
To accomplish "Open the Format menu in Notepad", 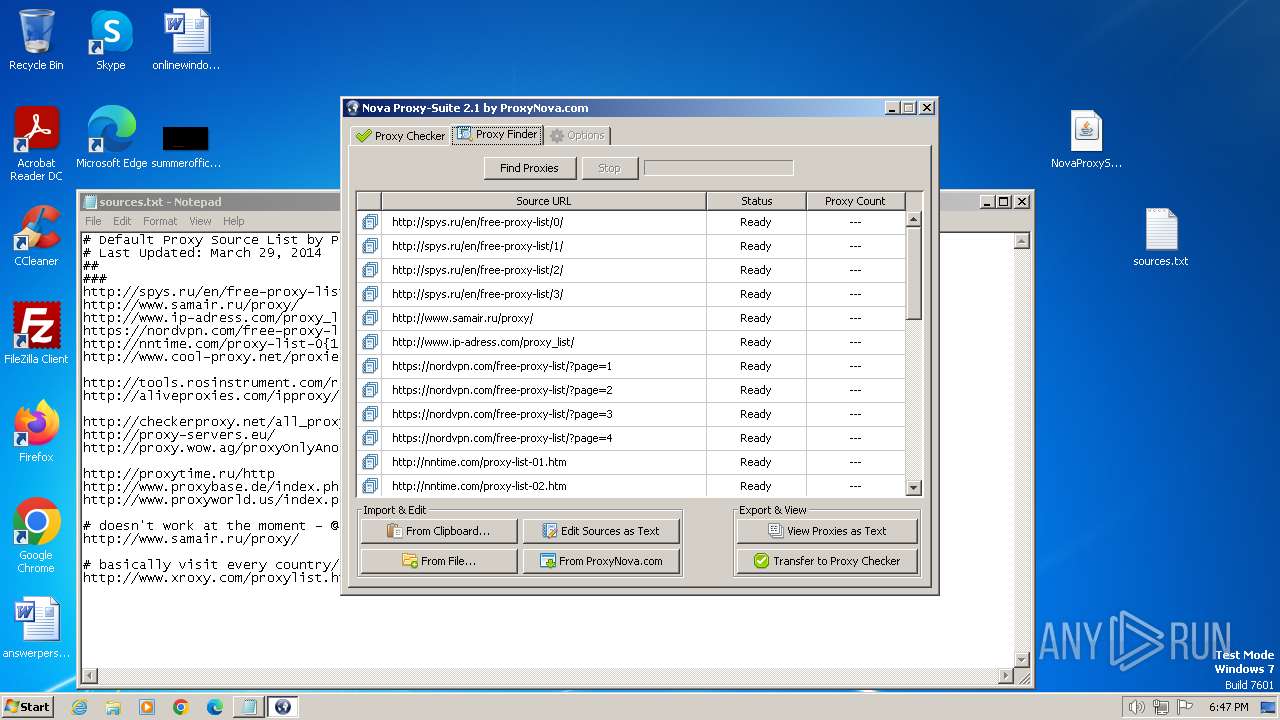I will (x=160, y=221).
